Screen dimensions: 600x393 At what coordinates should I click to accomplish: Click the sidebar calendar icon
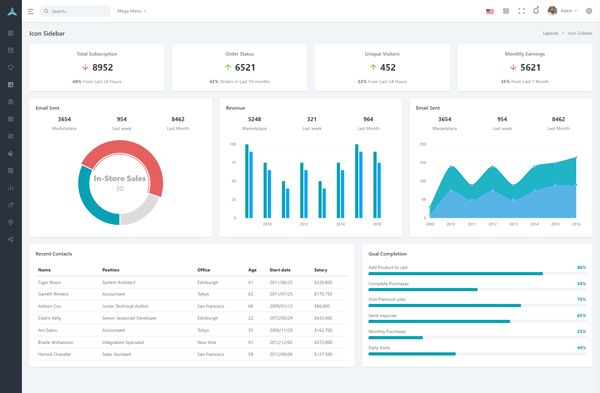coord(11,50)
